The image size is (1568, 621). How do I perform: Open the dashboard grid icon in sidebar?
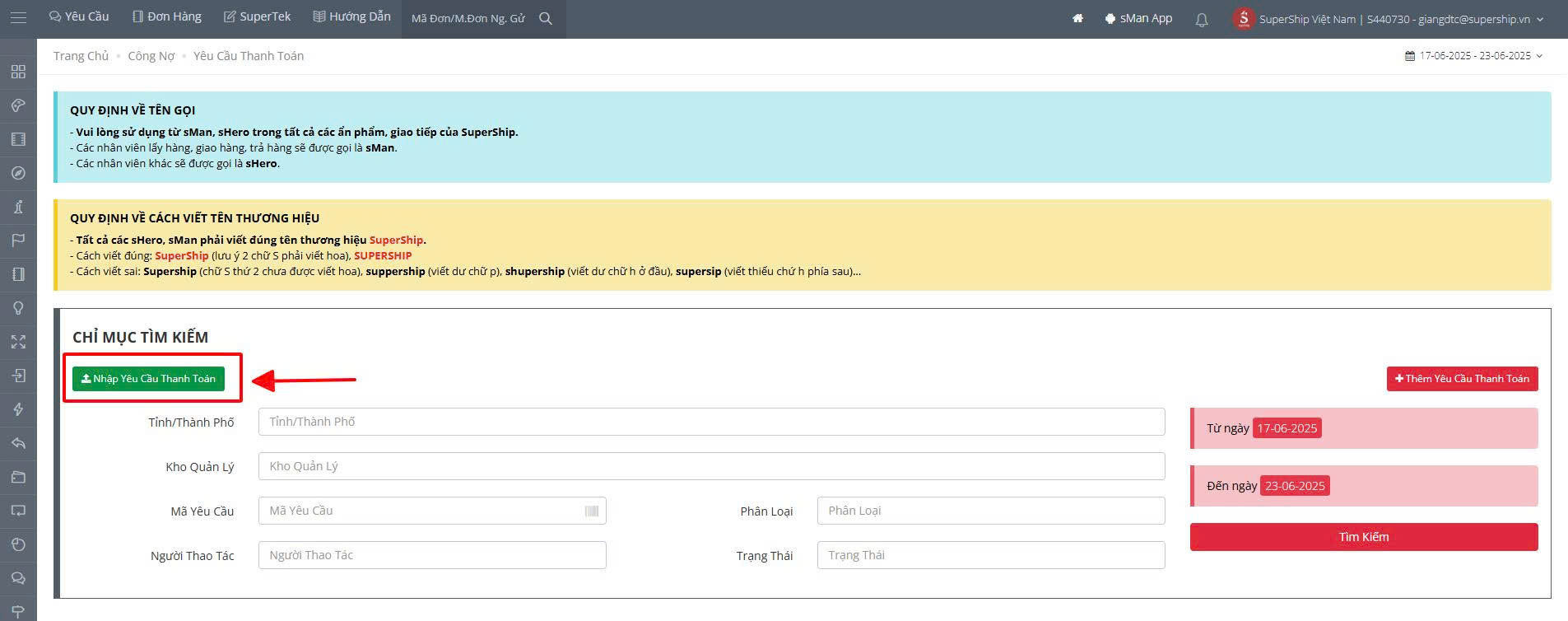tap(18, 72)
